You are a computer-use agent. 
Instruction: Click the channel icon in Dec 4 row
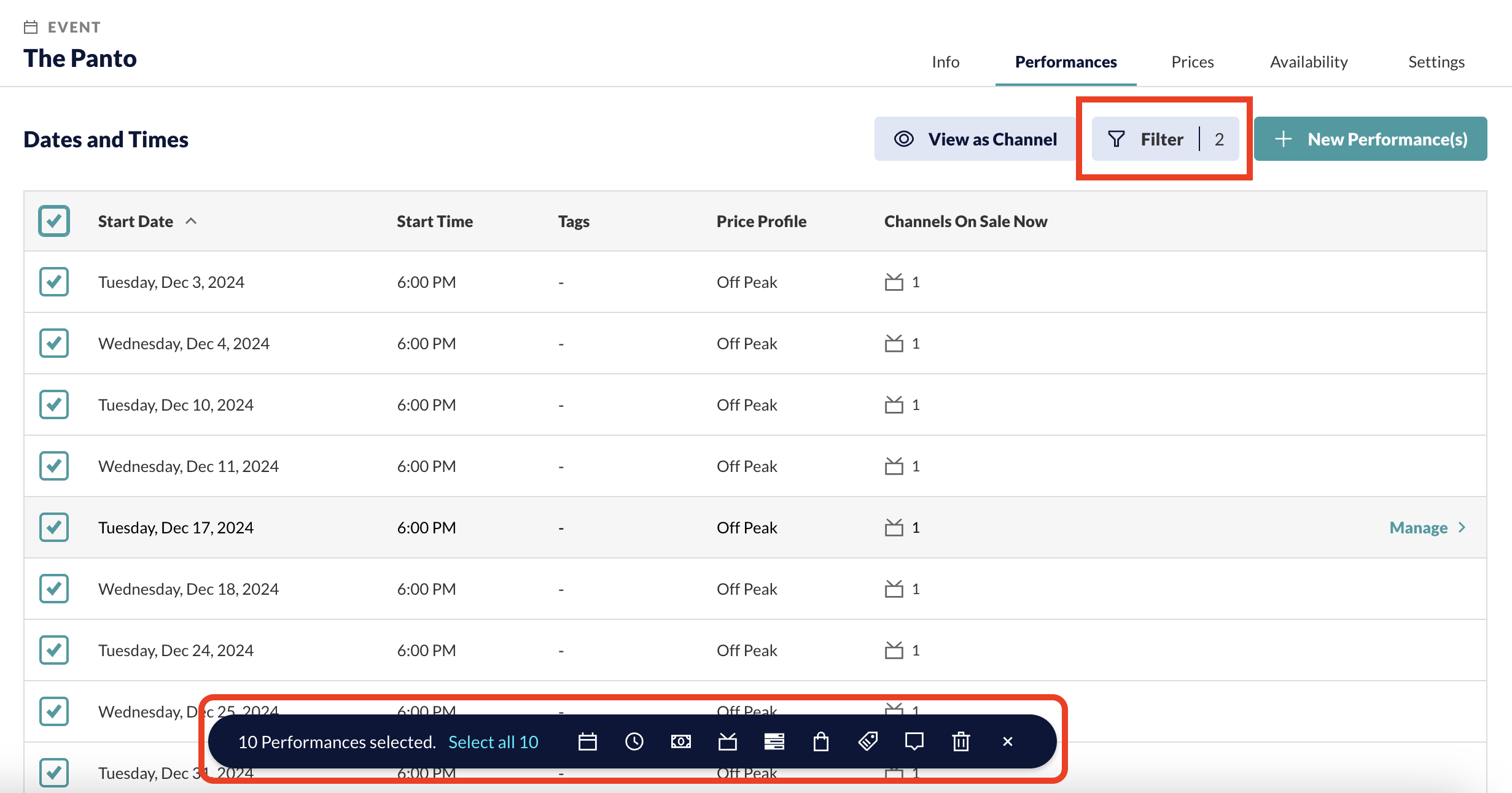[894, 343]
